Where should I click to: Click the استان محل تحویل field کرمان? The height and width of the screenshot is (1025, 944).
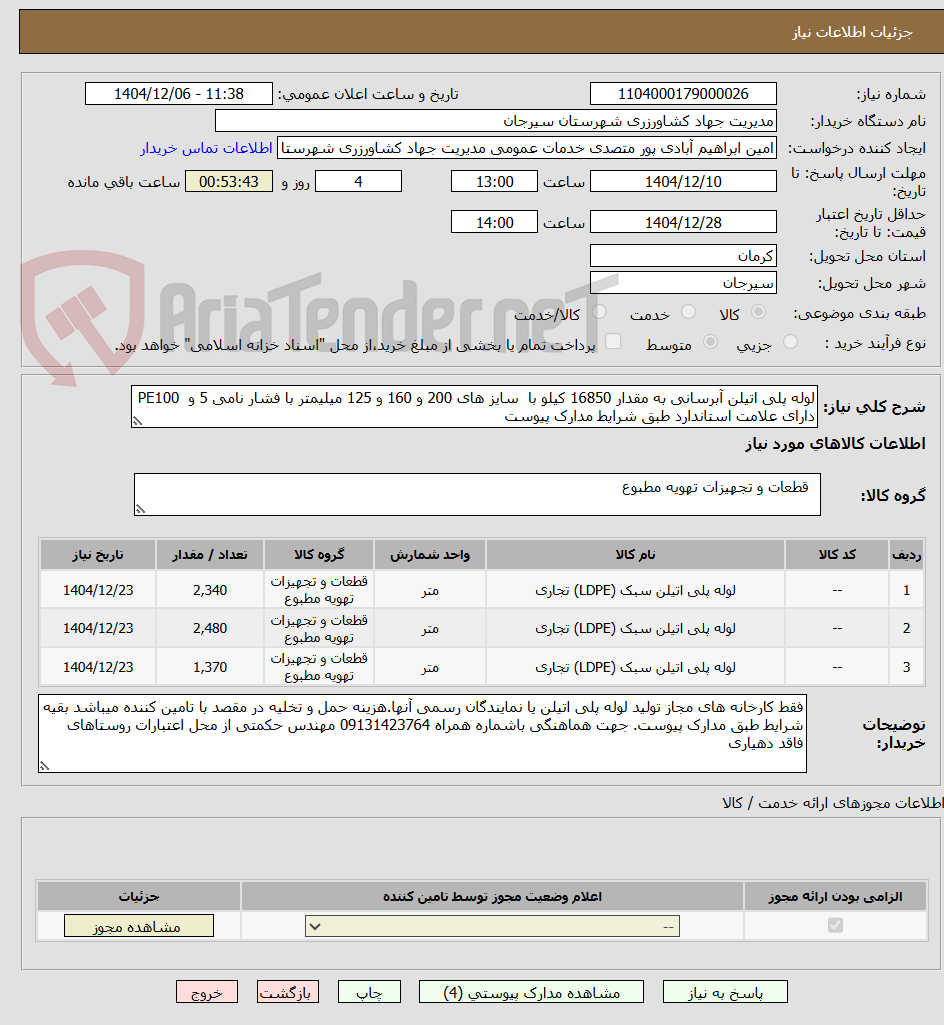click(683, 256)
